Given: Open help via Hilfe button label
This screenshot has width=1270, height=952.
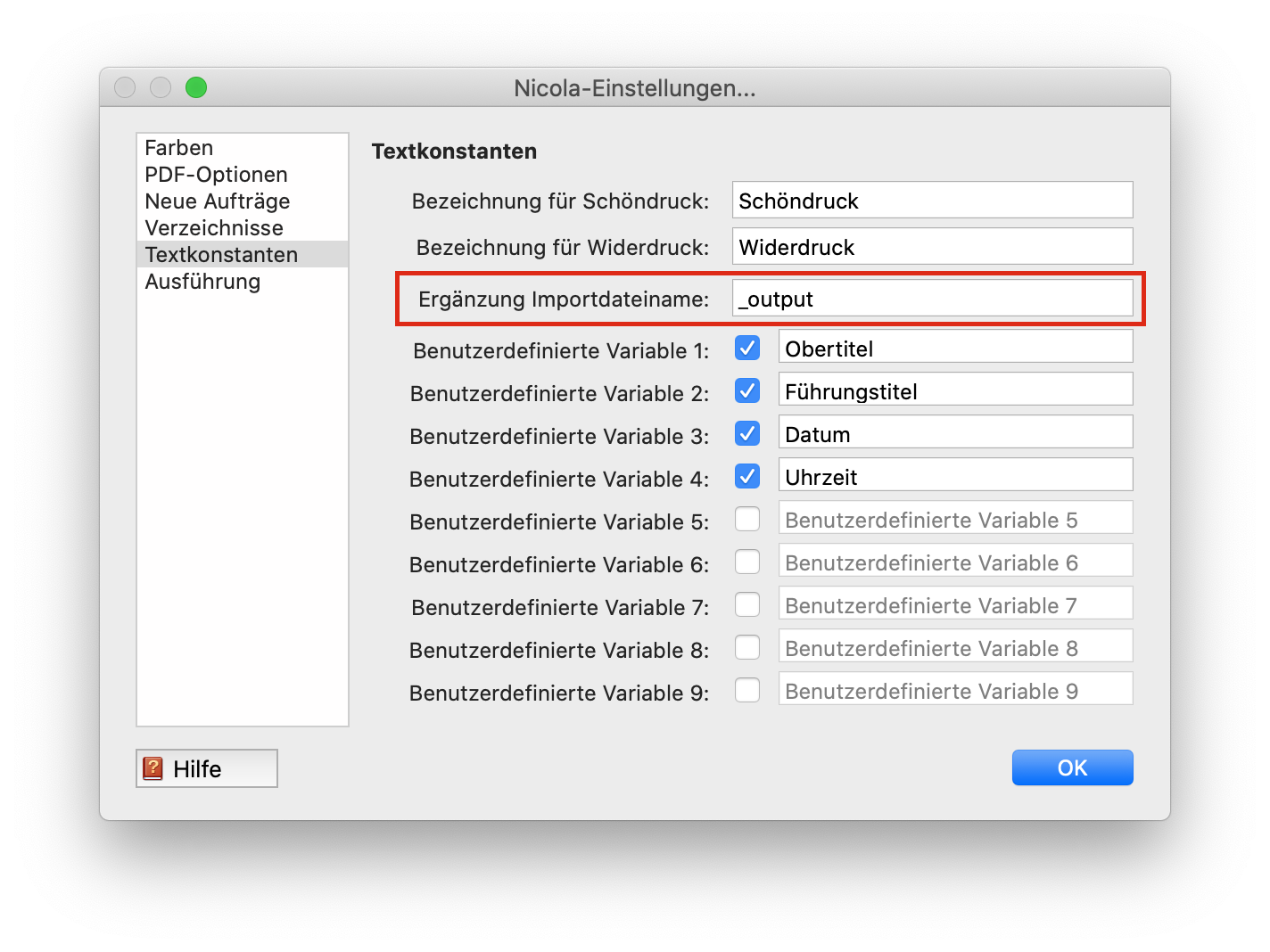Looking at the screenshot, I should tap(197, 769).
